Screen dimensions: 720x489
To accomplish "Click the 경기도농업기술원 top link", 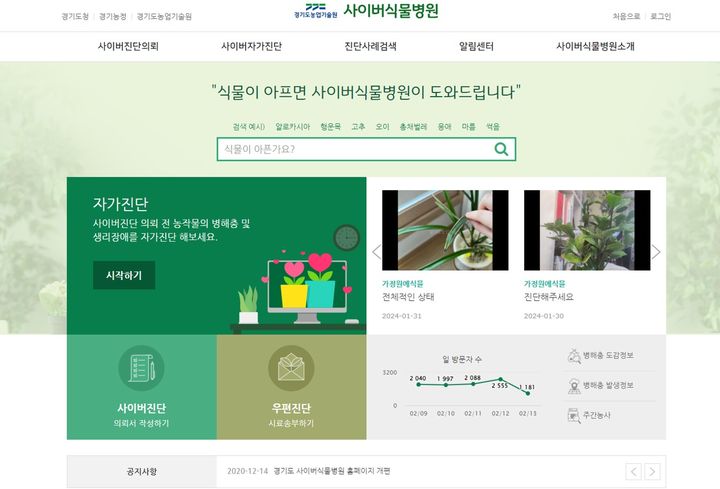I will 164,17.
